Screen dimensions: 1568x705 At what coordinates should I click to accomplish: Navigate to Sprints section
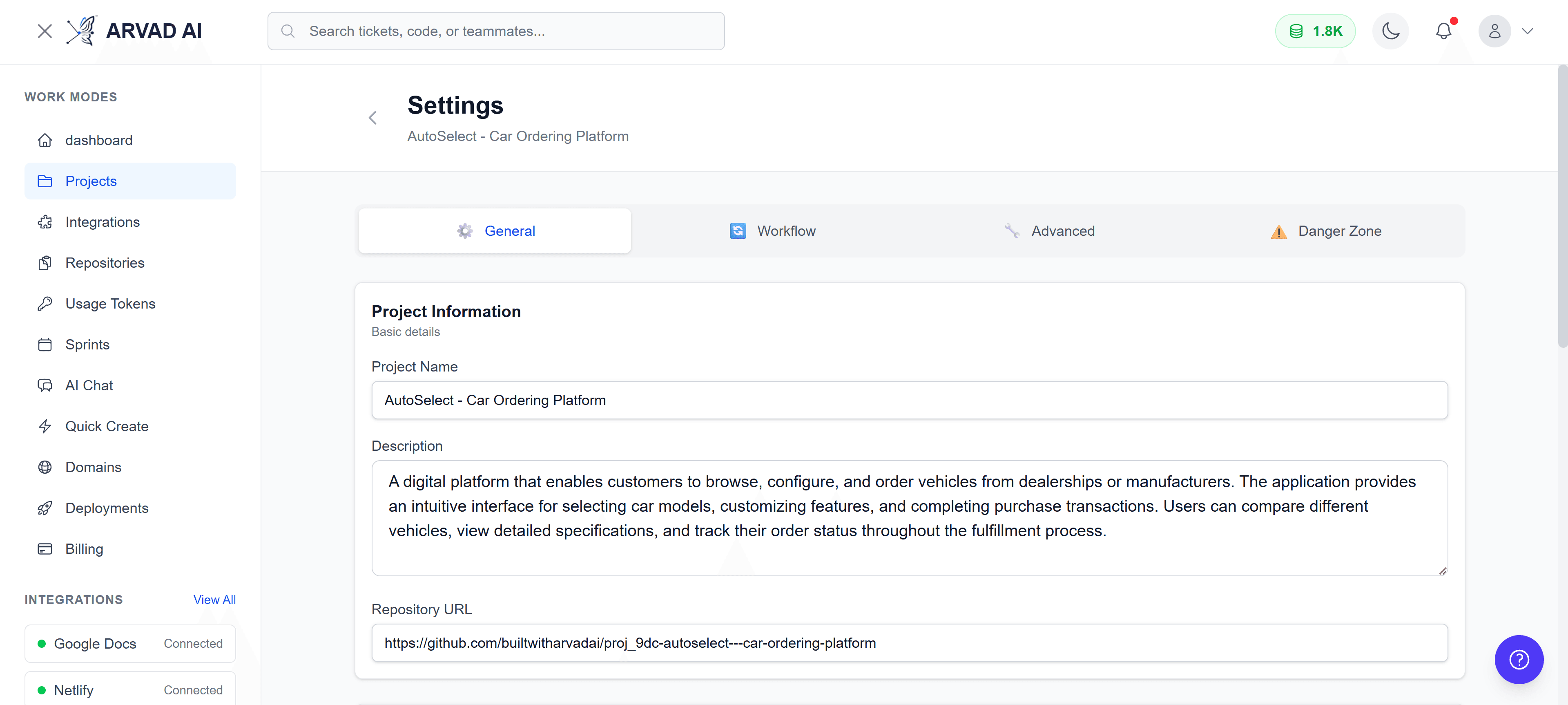pyautogui.click(x=87, y=344)
